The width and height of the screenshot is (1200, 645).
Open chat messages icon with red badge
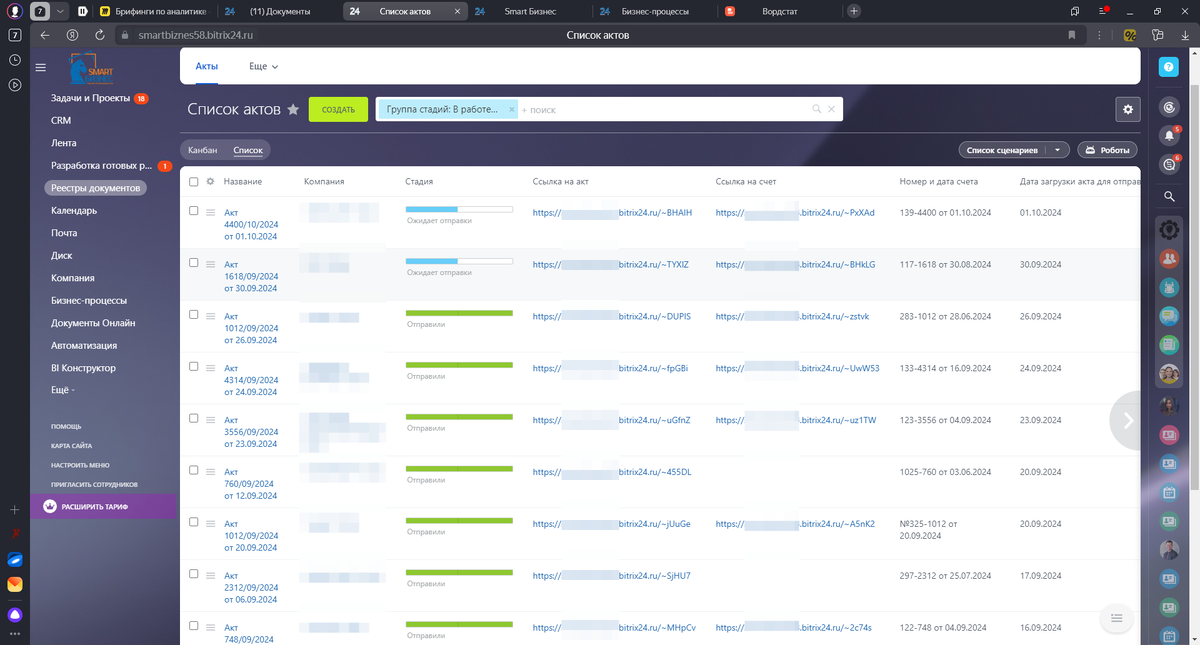point(1168,165)
